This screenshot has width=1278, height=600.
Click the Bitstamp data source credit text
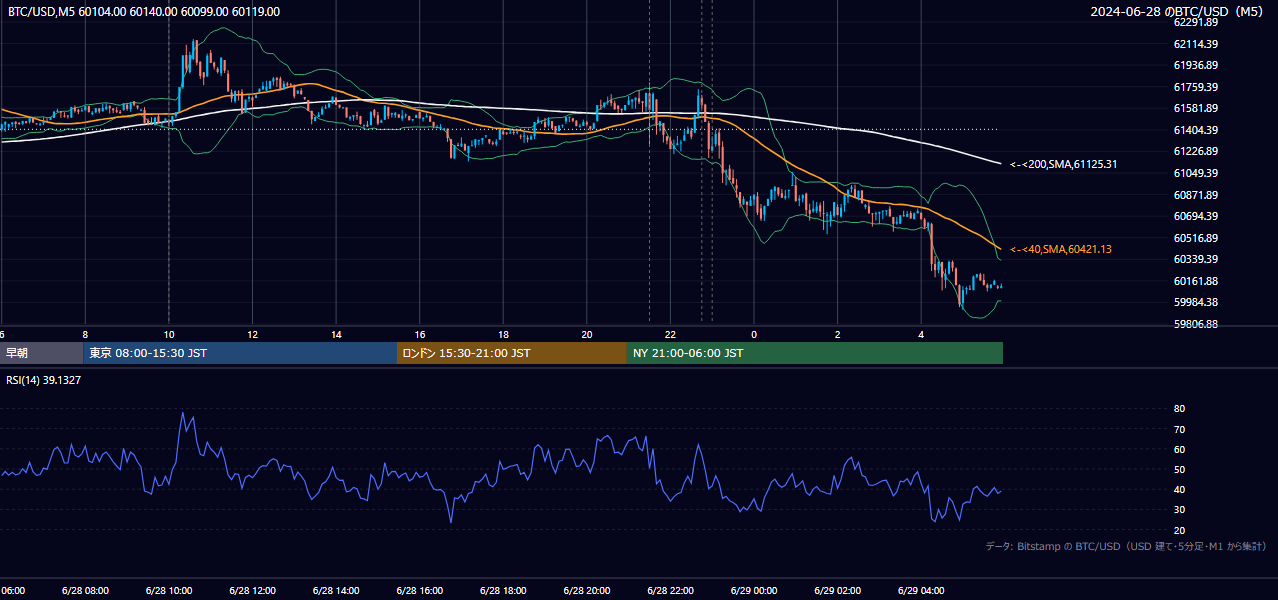(x=1126, y=547)
